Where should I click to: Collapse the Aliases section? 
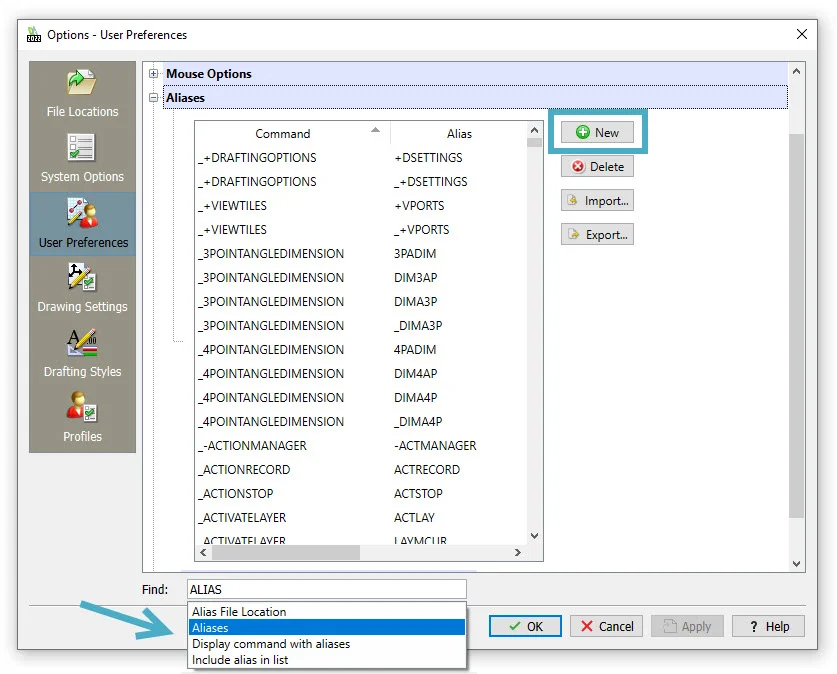(x=154, y=98)
